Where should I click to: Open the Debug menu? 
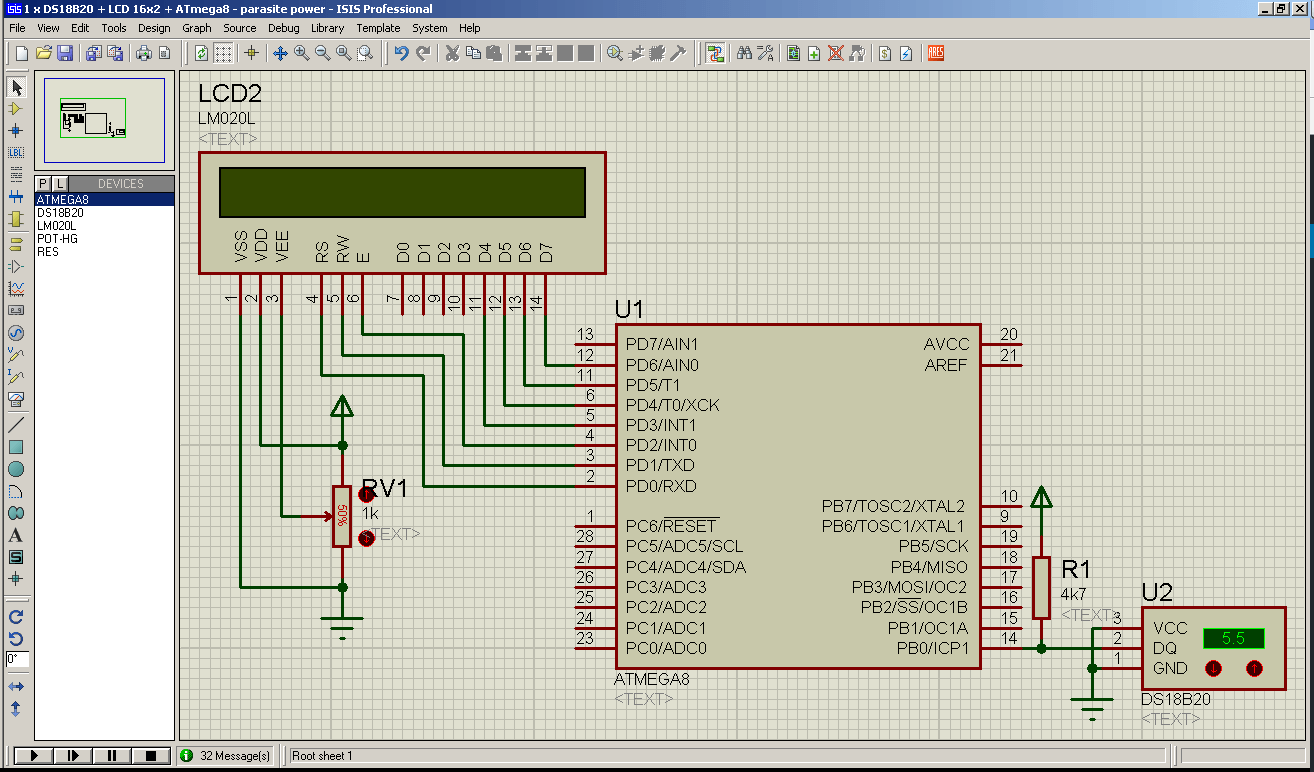point(284,28)
